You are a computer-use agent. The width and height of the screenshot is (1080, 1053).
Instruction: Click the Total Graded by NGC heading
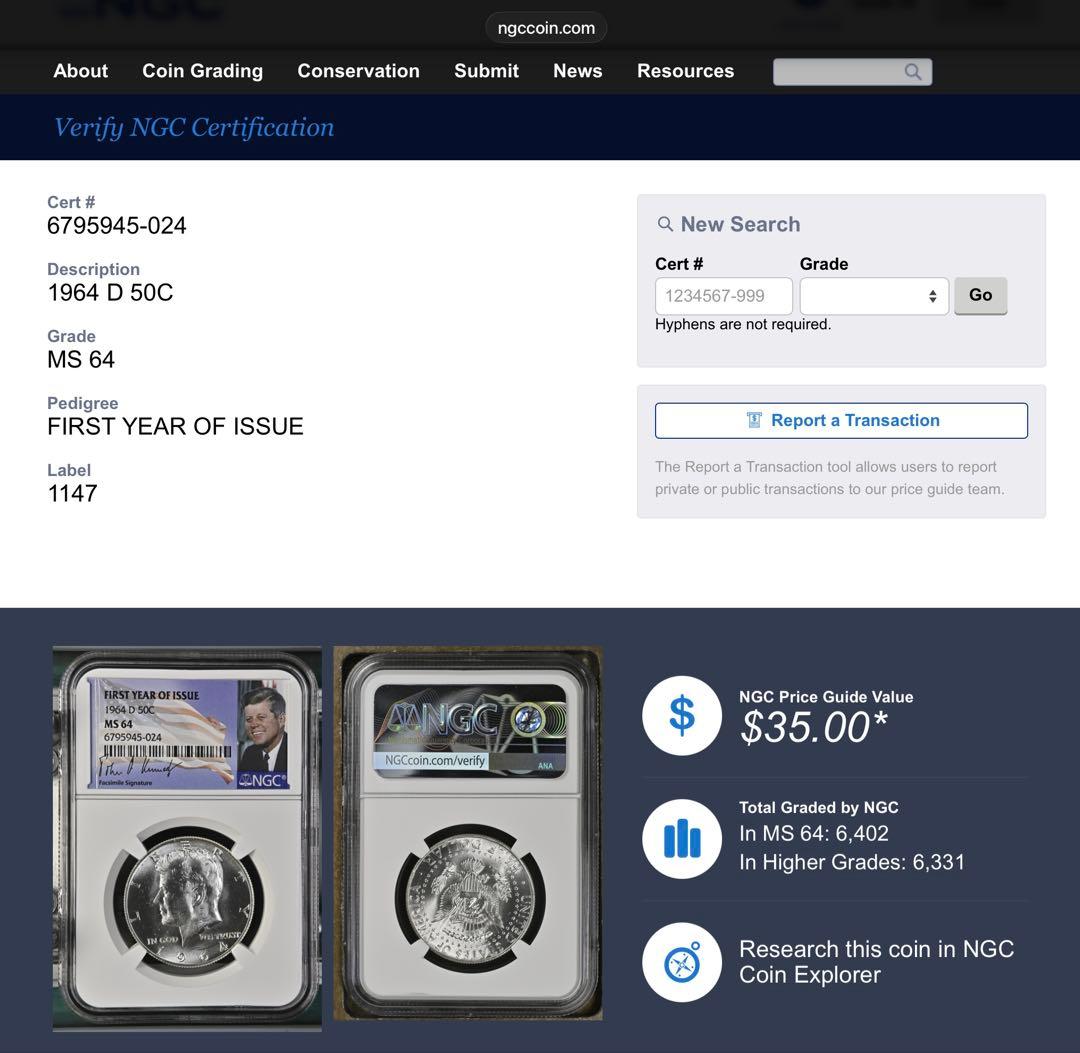818,807
